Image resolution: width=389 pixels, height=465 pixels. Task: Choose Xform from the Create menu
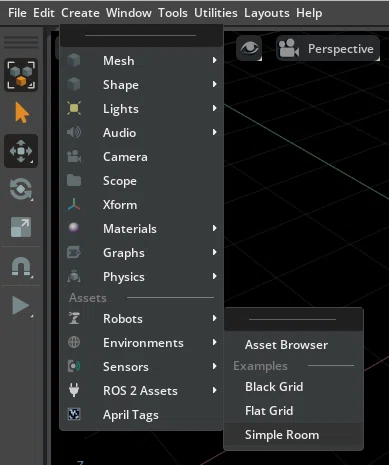pyautogui.click(x=120, y=205)
